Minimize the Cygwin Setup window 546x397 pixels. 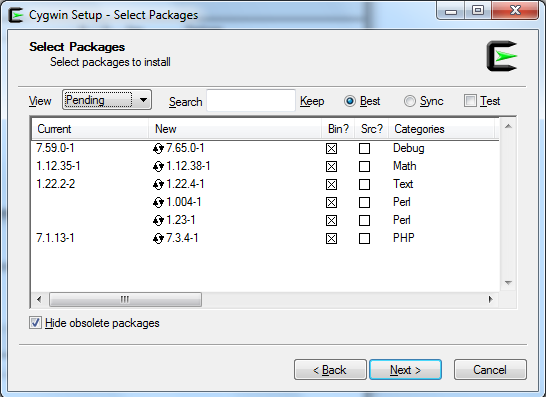451,11
